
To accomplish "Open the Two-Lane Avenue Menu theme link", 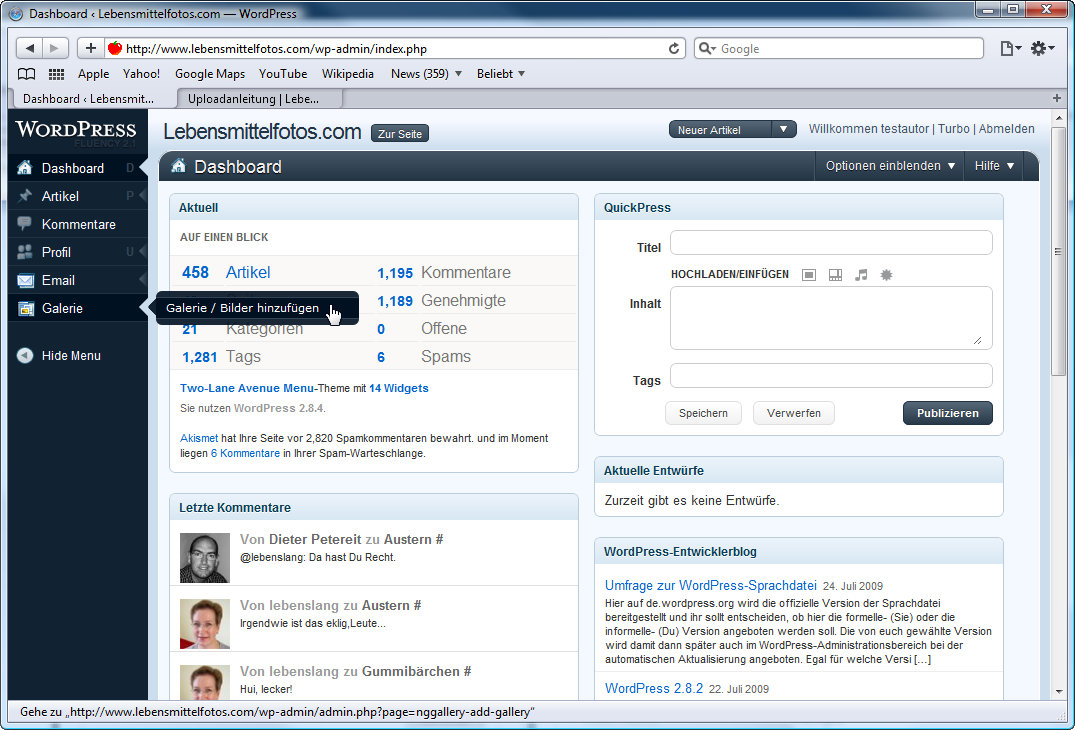I will coord(247,388).
